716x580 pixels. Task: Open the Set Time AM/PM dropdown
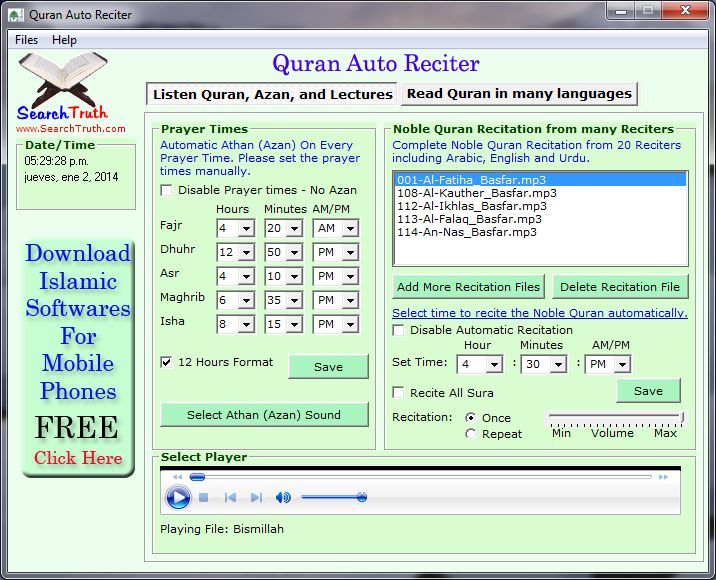click(622, 364)
